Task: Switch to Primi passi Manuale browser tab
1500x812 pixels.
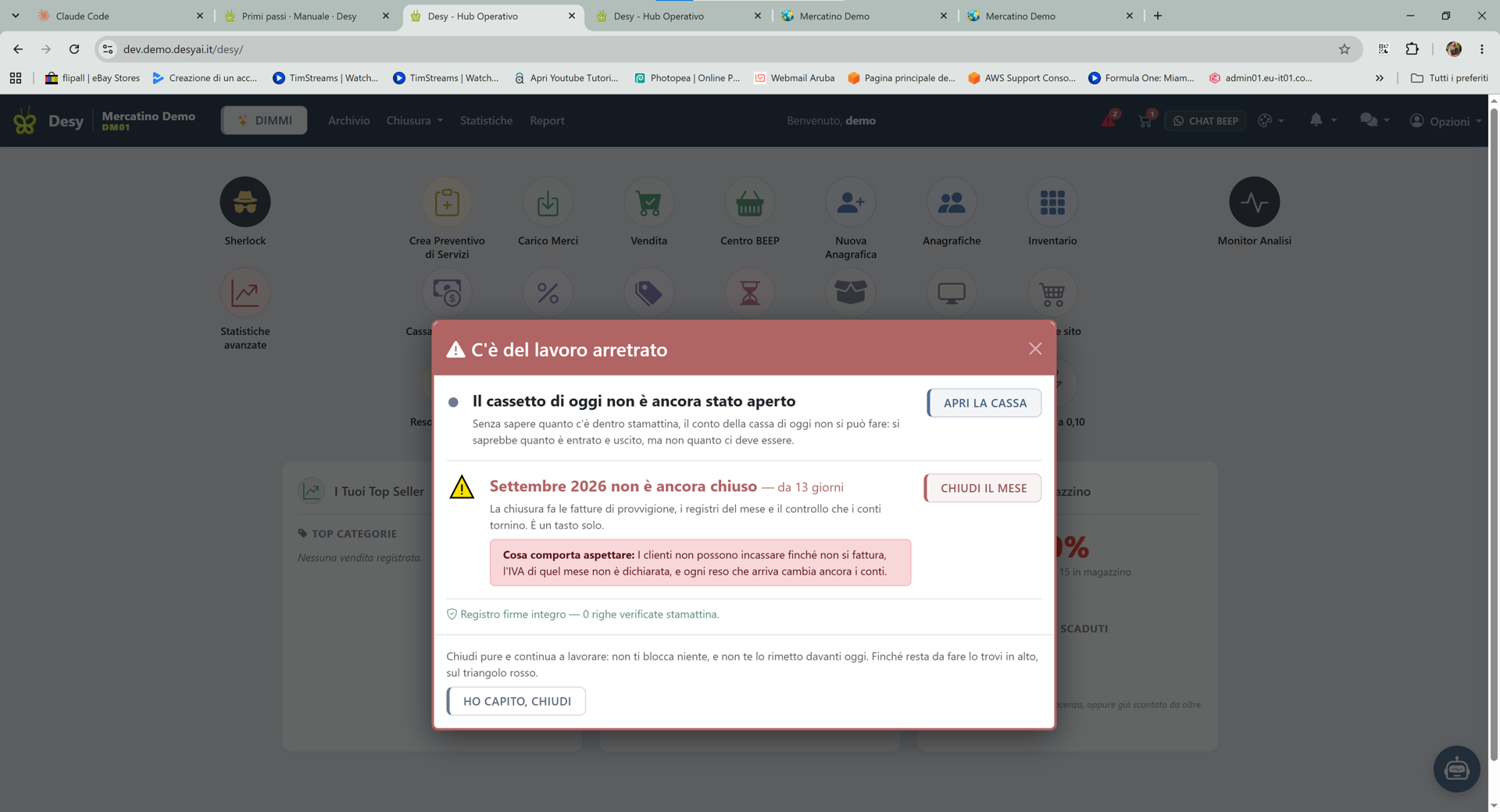Action: [299, 16]
